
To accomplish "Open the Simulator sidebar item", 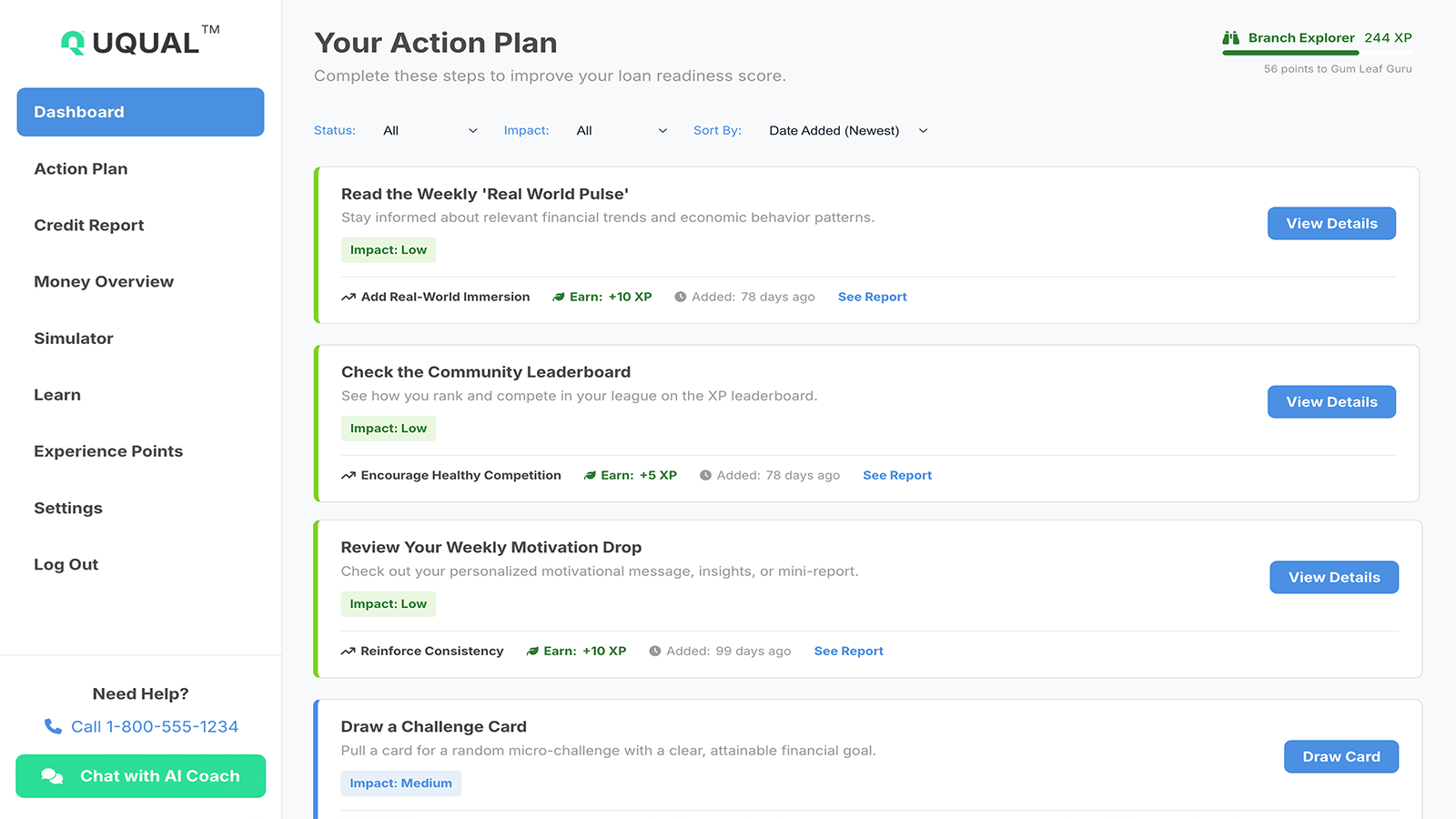I will click(74, 339).
